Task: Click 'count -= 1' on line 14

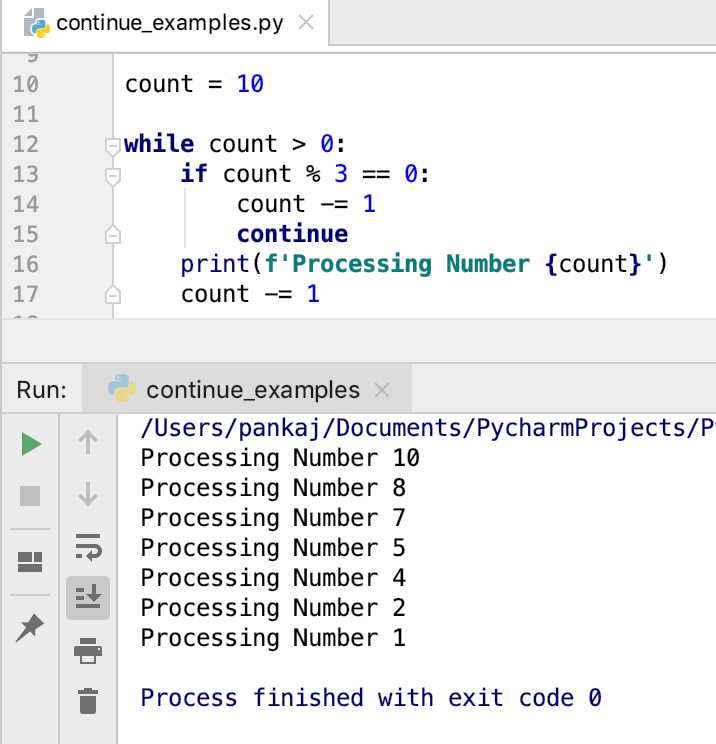Action: (307, 204)
